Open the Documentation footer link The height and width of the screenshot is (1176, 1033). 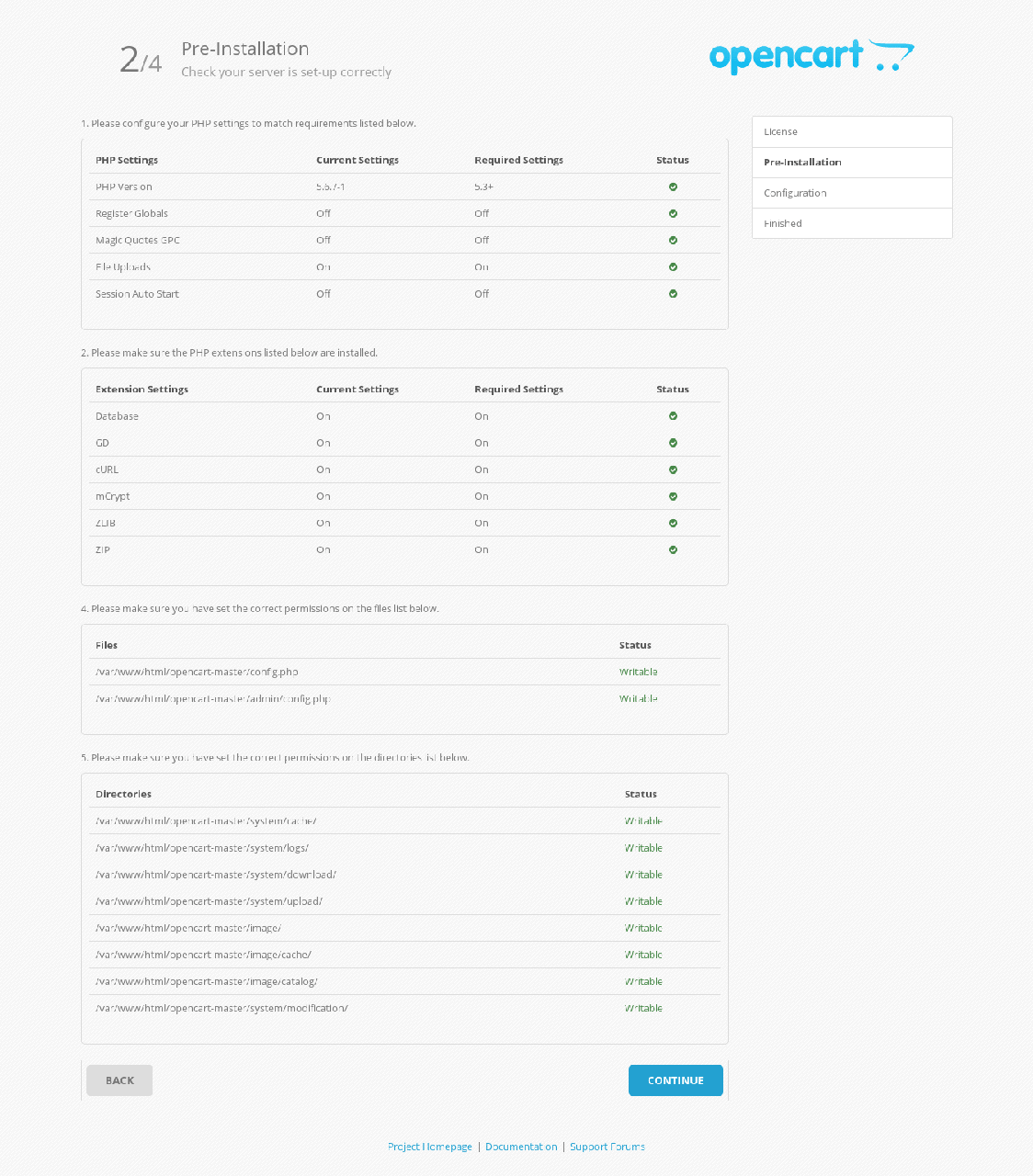[x=521, y=1147]
